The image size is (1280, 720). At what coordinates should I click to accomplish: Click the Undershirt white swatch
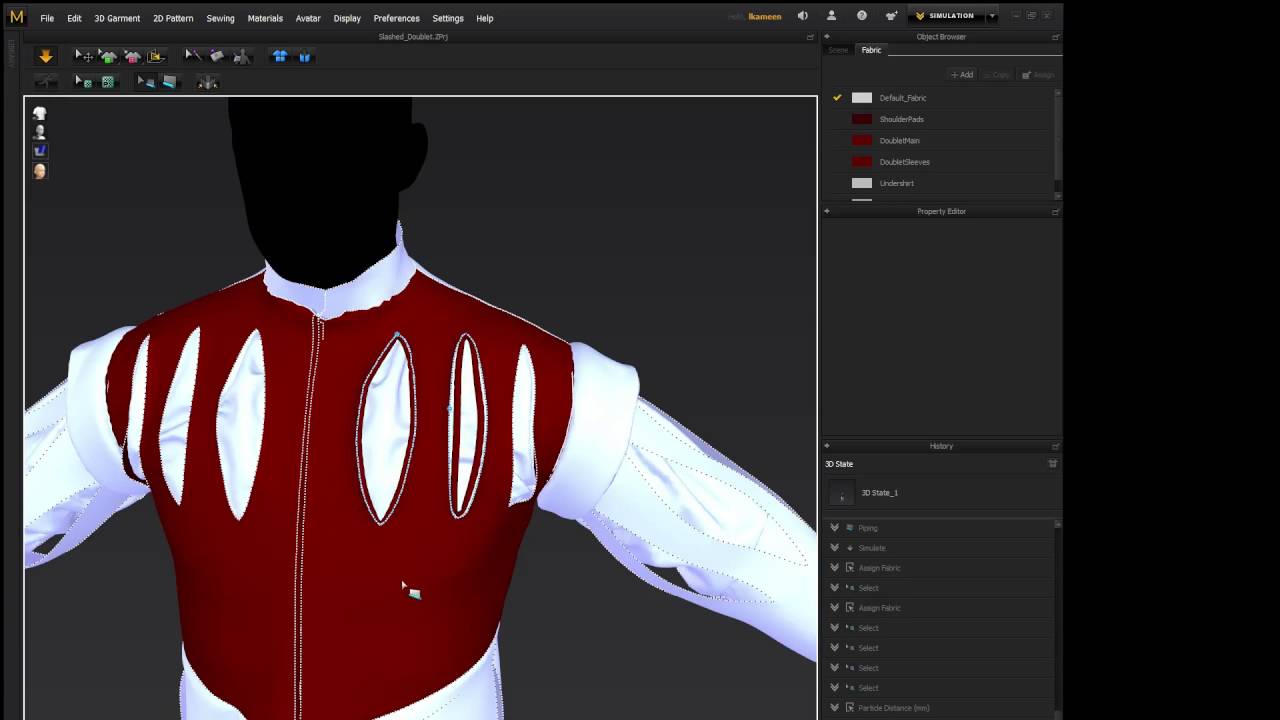[x=862, y=183]
